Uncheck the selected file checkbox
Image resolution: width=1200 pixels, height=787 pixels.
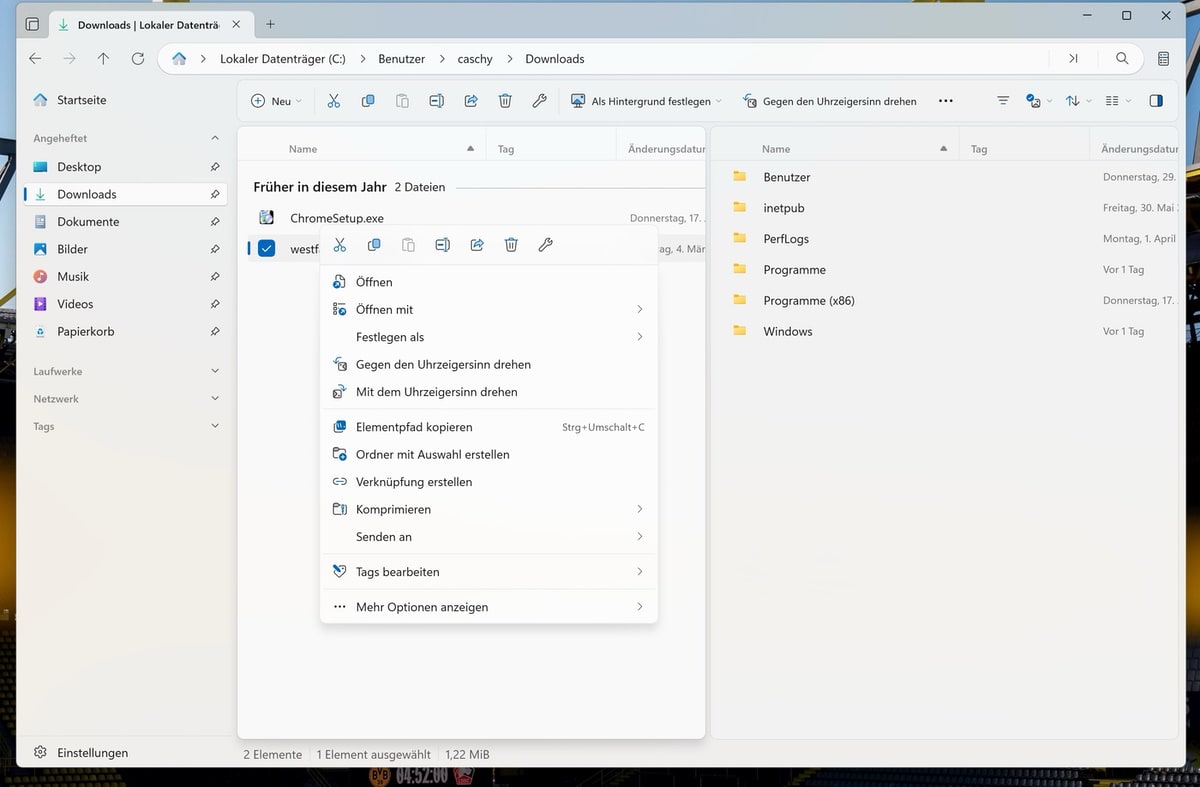coord(266,249)
